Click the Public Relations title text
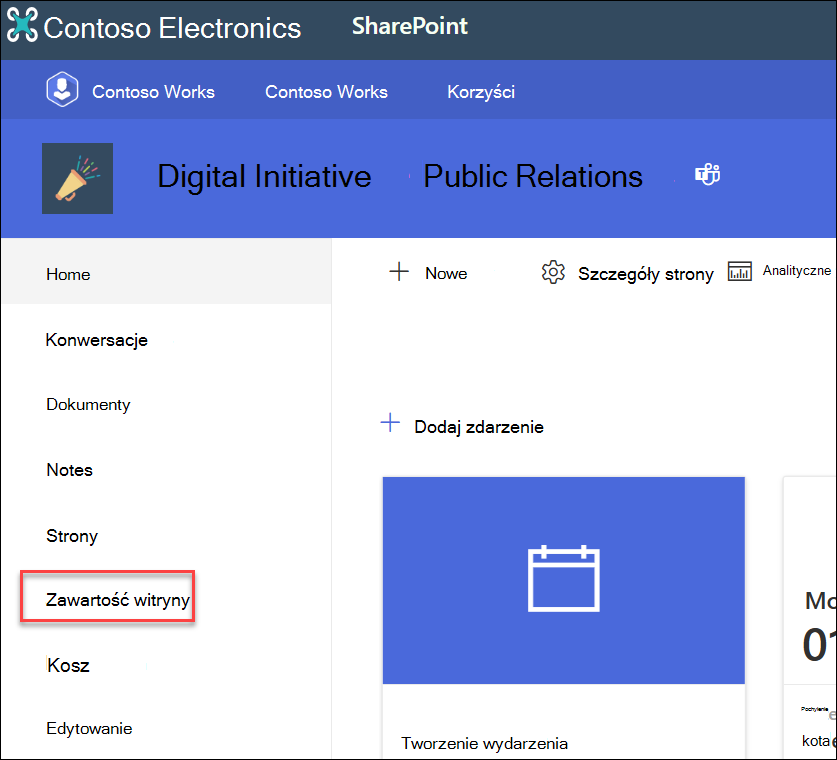 (x=533, y=176)
